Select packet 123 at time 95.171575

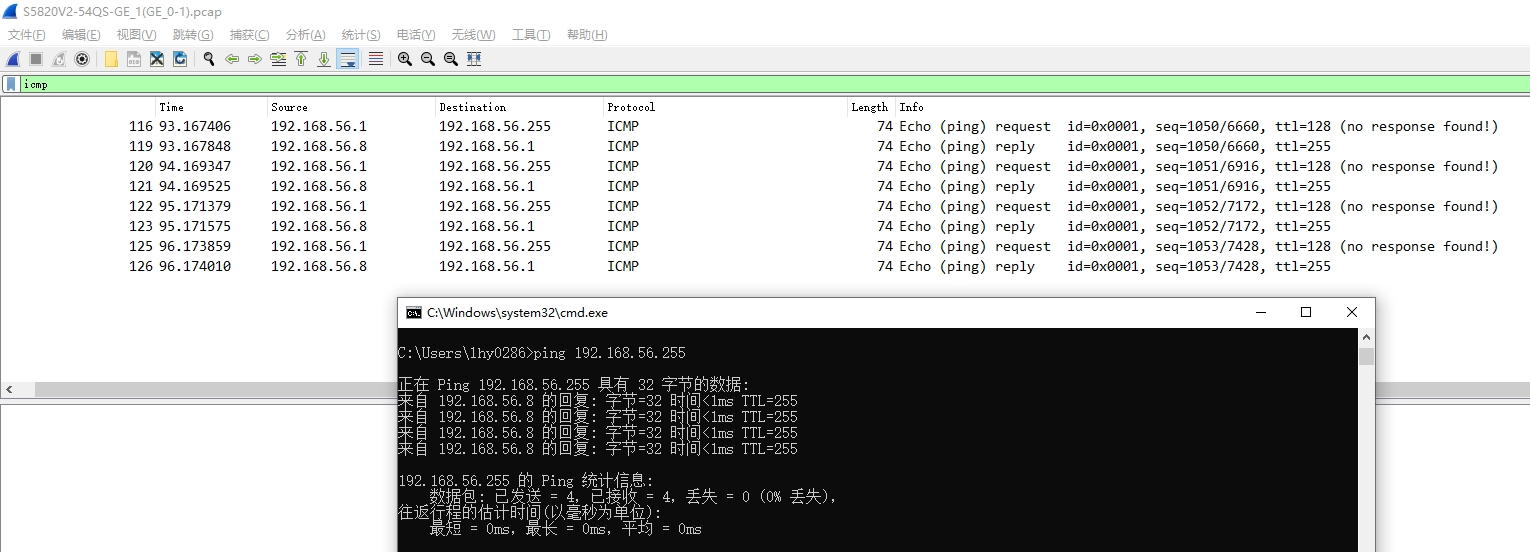click(x=765, y=227)
